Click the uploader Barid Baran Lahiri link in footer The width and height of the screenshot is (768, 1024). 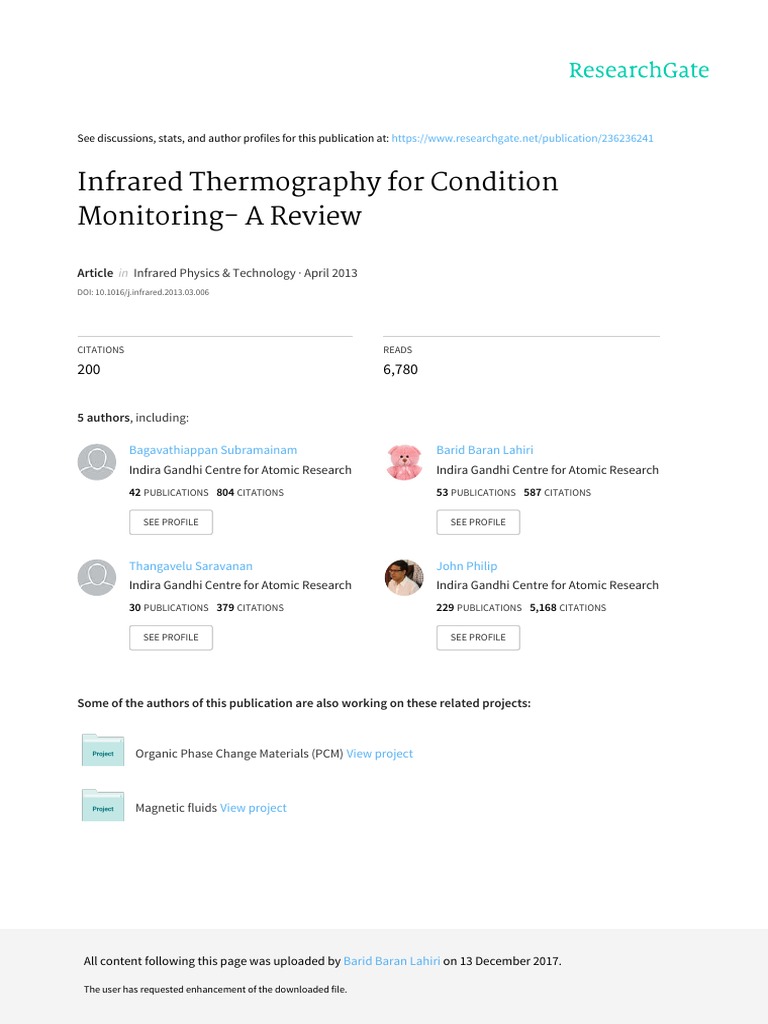pos(391,961)
